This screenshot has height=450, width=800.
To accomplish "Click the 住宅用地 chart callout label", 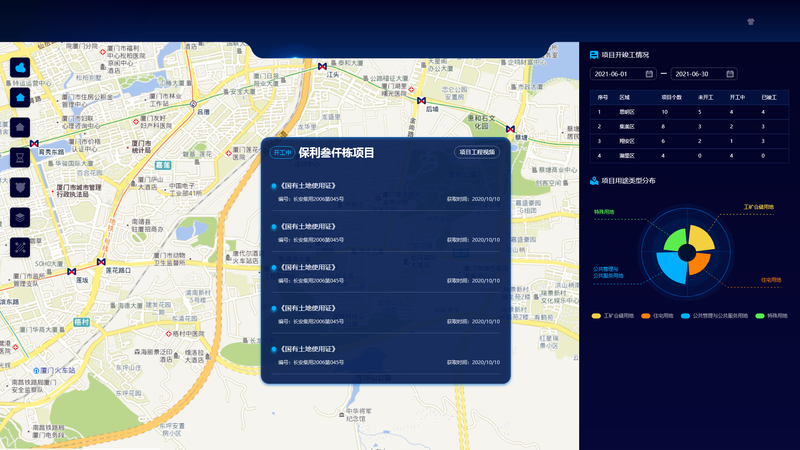I will pos(771,280).
